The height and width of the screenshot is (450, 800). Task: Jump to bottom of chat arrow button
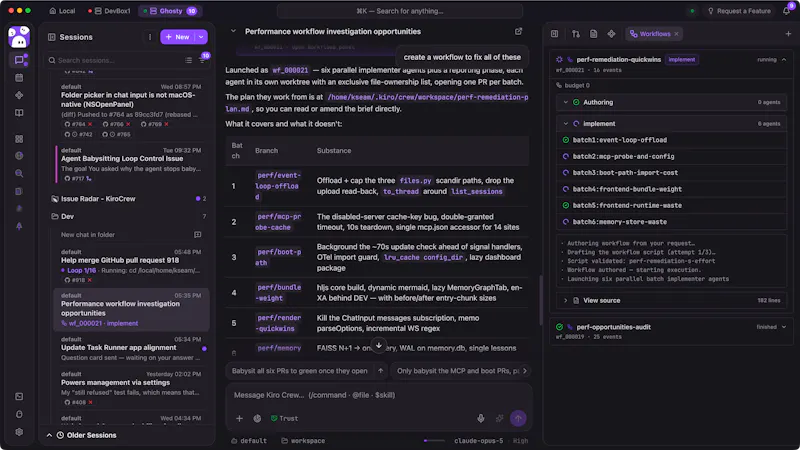(x=379, y=345)
